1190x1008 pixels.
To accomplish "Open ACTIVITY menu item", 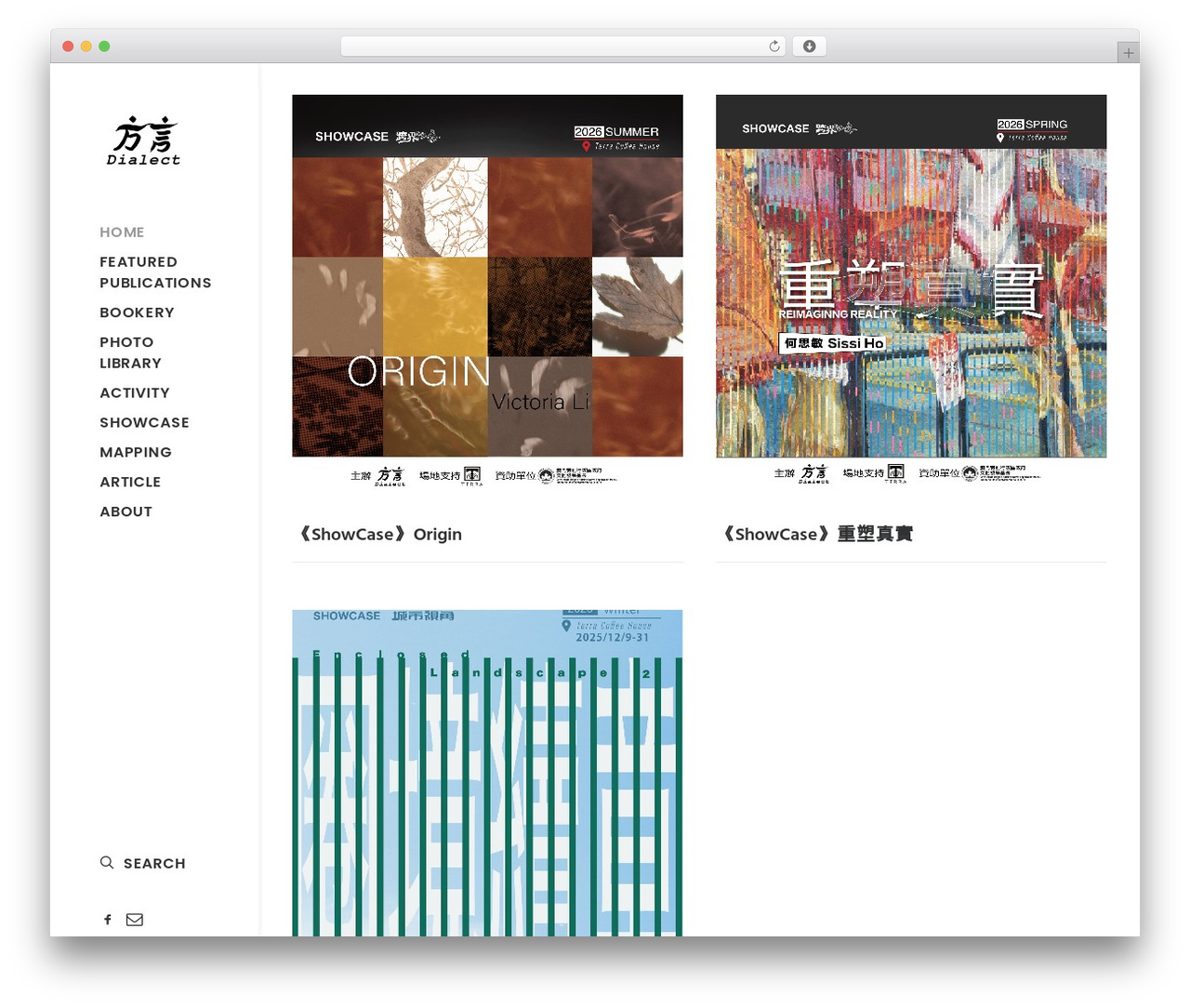I will point(135,392).
